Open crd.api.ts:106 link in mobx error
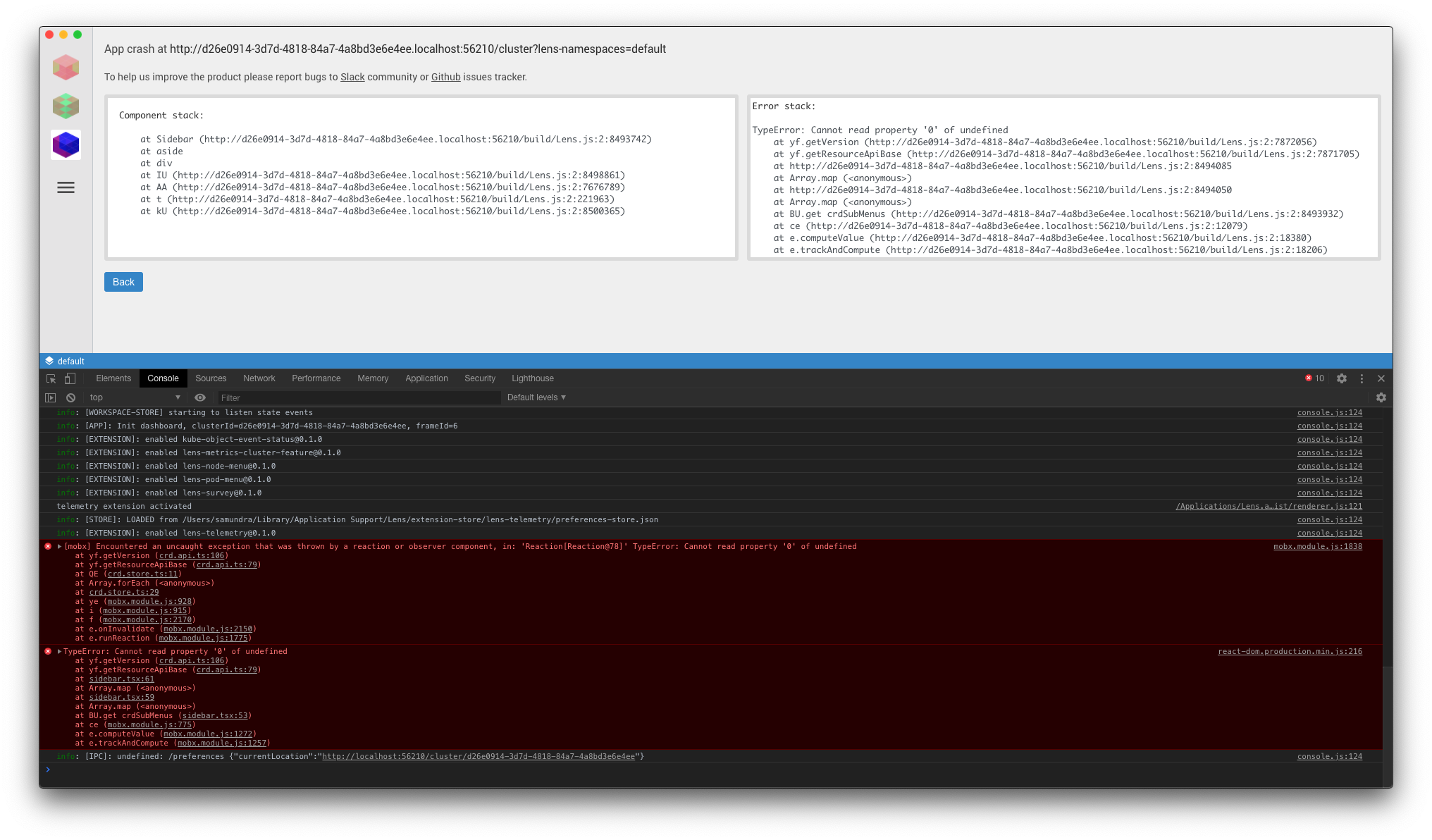This screenshot has height=840, width=1432. (192, 555)
